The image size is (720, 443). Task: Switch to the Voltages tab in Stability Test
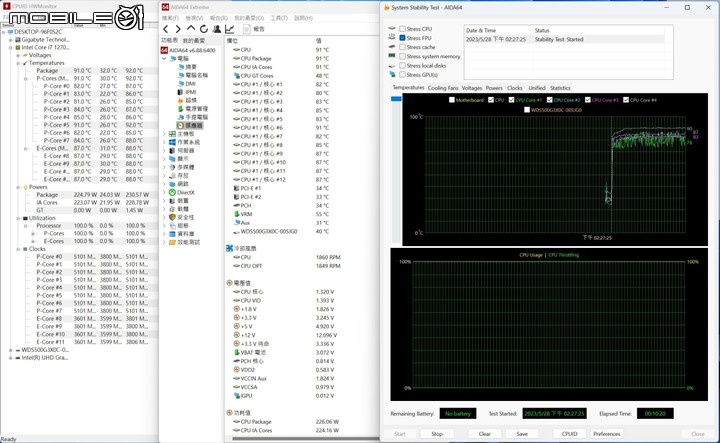(472, 88)
